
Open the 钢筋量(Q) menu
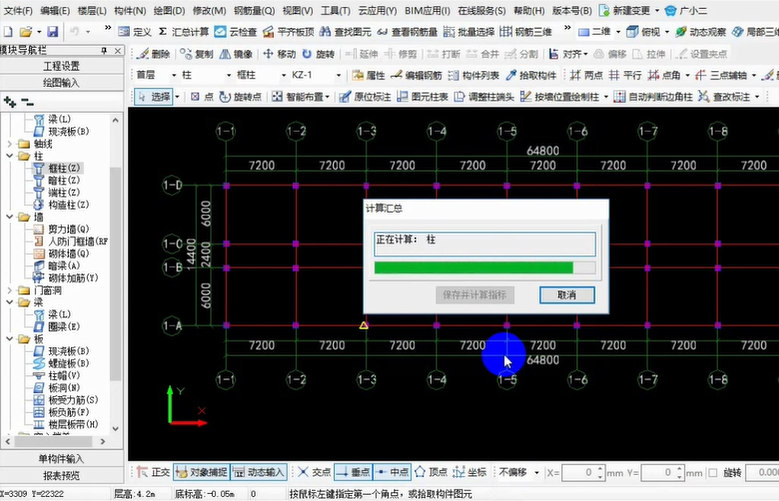coord(254,10)
